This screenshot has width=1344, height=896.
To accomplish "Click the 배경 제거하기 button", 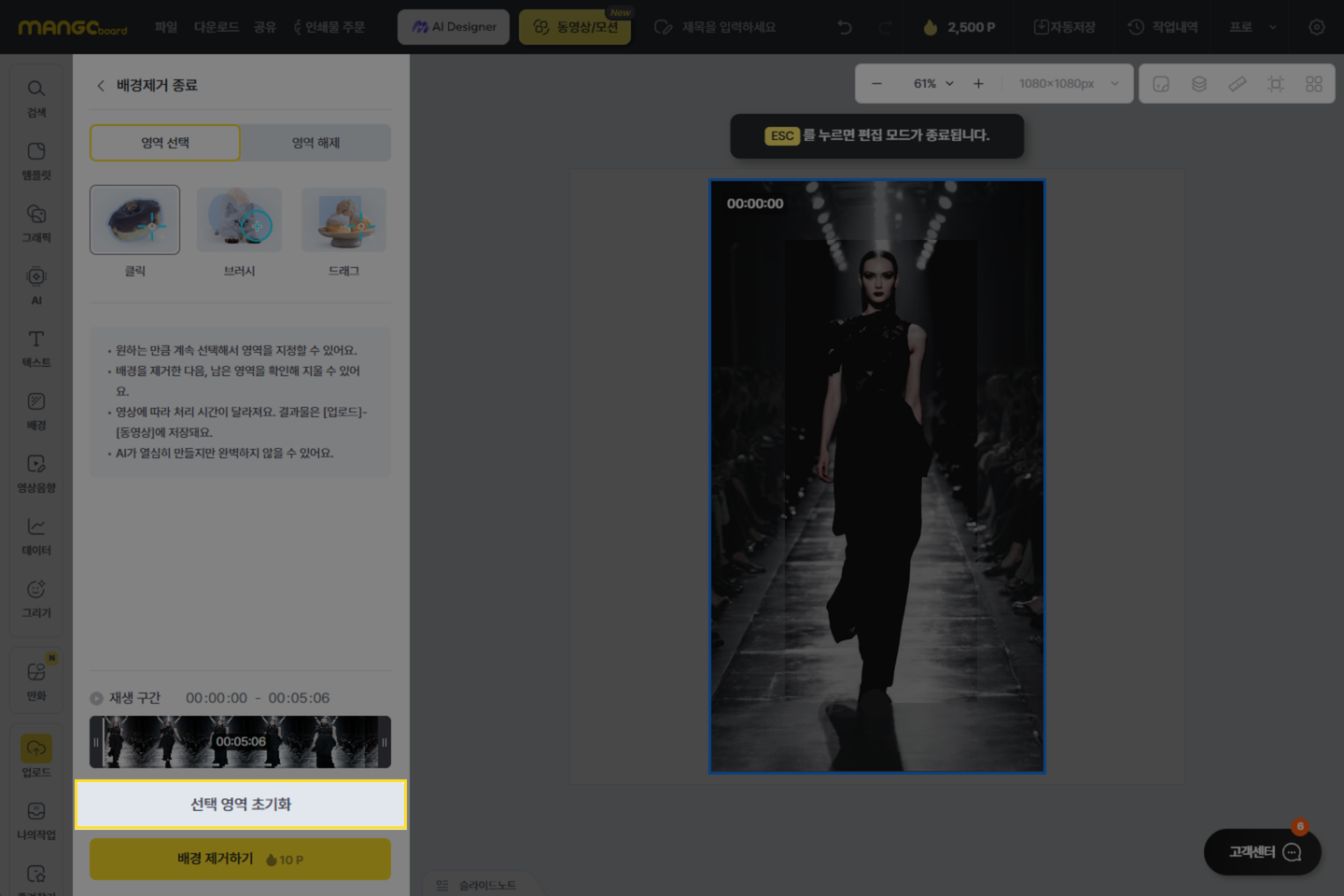I will tap(240, 859).
